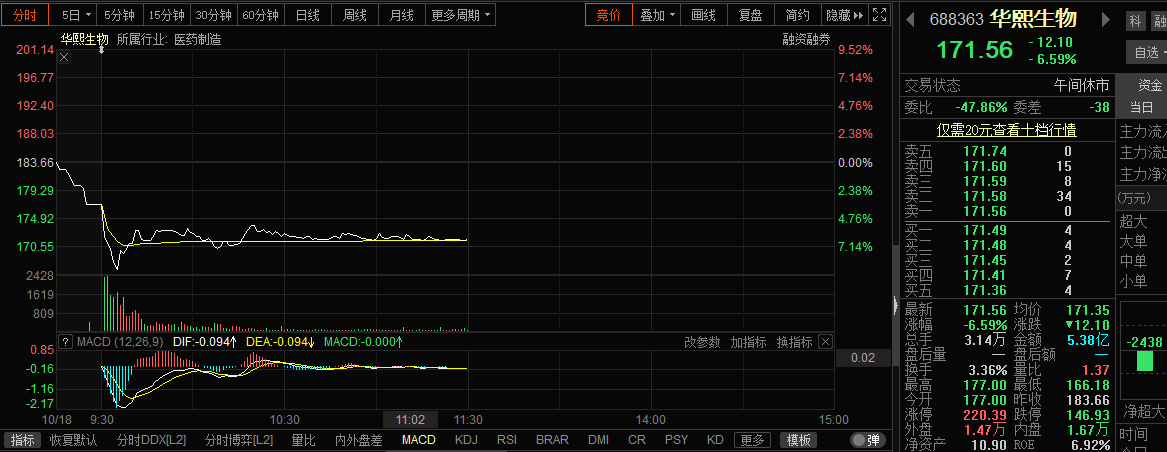
Task: Select the RSI indicator tab
Action: (507, 440)
